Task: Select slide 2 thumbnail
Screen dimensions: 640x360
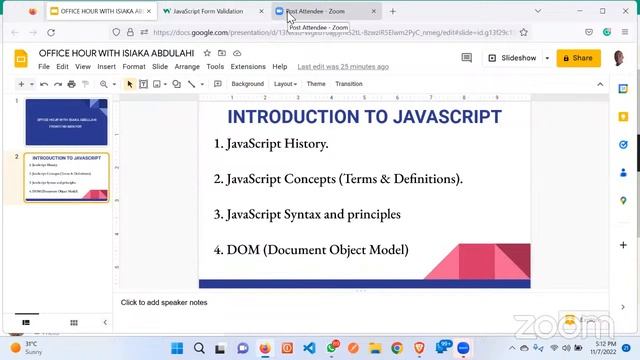Action: (x=67, y=178)
